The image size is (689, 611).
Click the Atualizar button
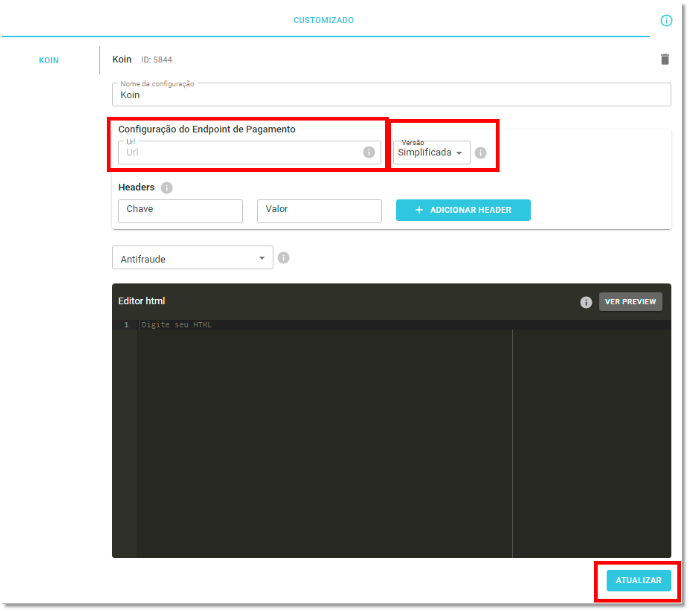tap(638, 580)
